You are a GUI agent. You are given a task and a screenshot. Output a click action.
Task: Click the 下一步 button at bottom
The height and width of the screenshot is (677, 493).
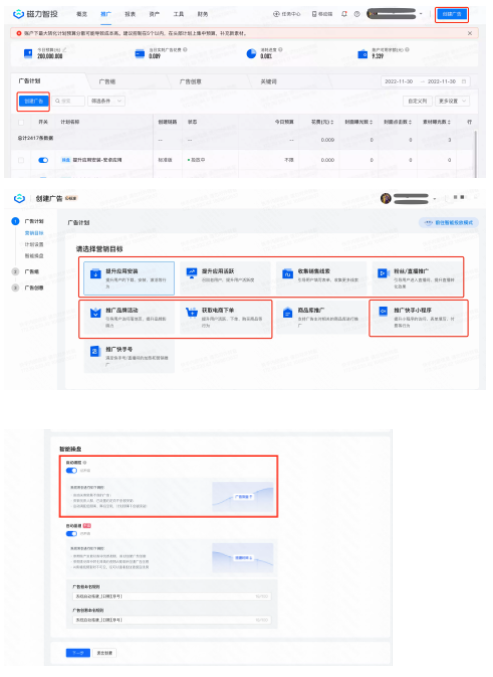click(78, 653)
